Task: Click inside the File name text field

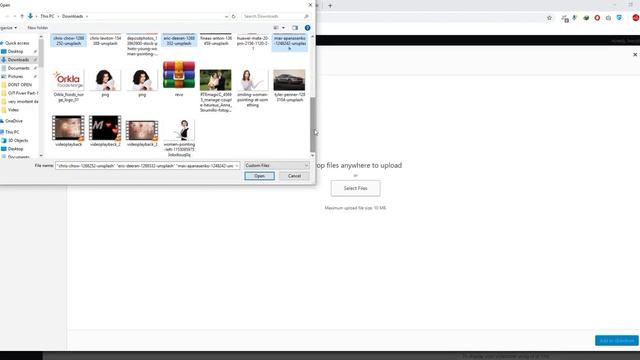Action: click(145, 166)
